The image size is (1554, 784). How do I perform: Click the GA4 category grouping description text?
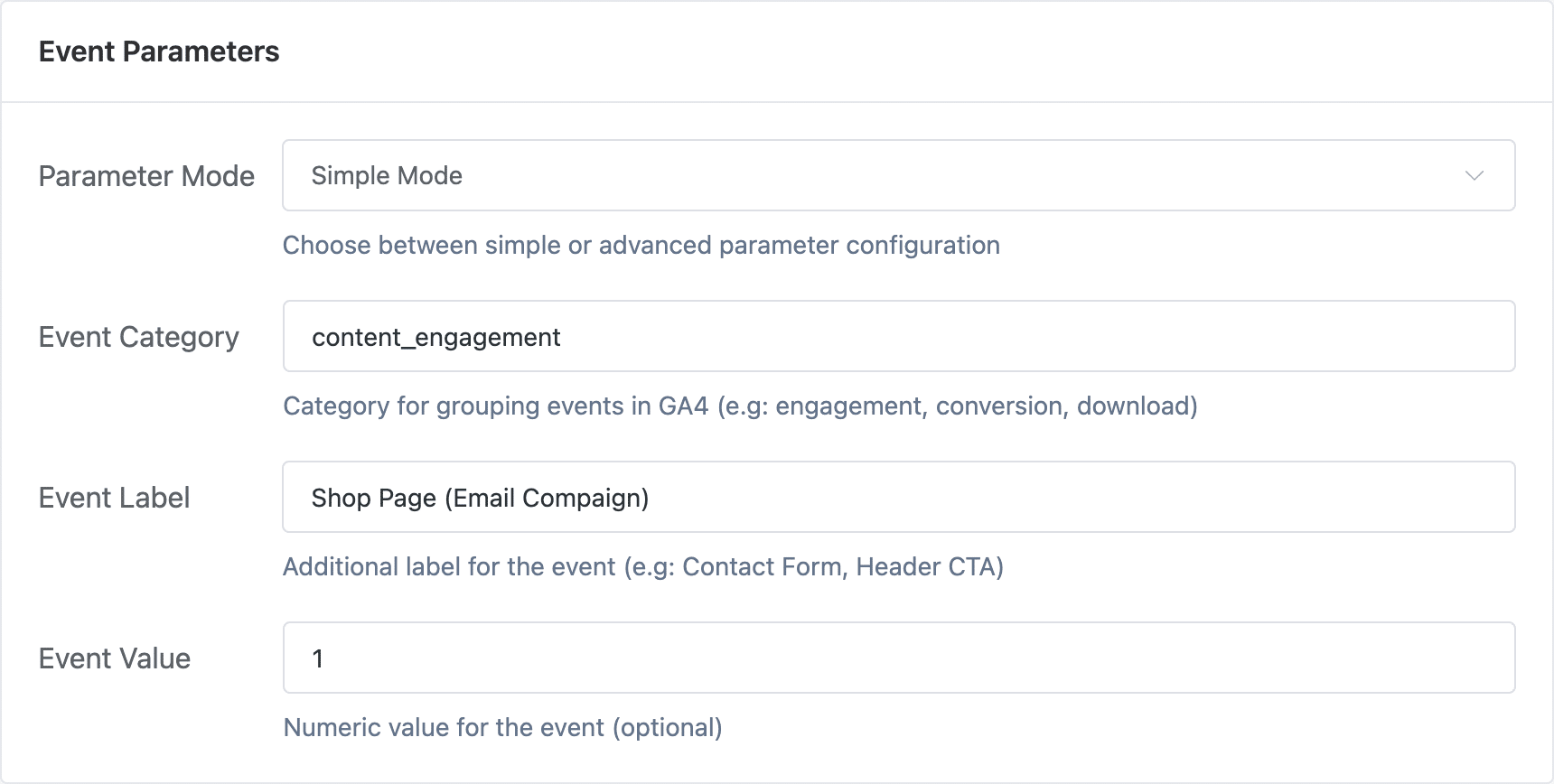click(740, 406)
